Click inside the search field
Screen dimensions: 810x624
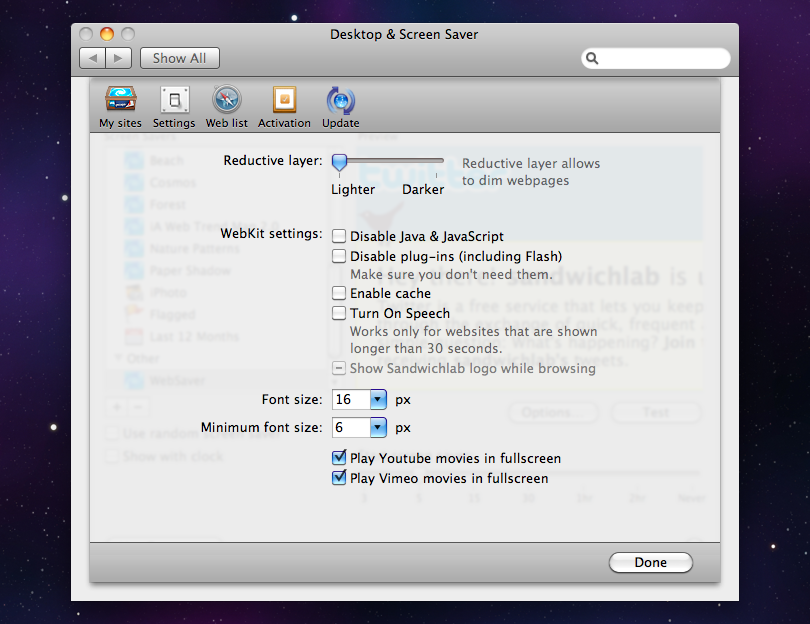pos(662,59)
